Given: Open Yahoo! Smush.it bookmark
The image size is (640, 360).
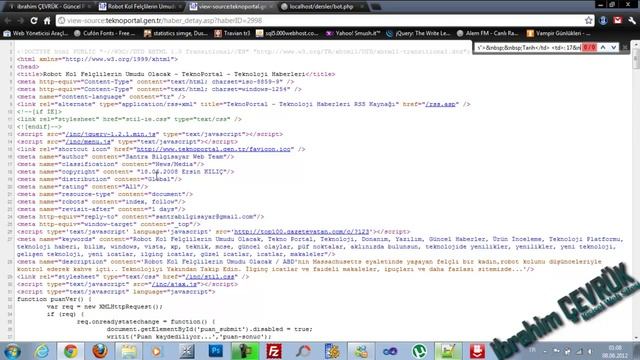Looking at the screenshot, I should [x=353, y=33].
